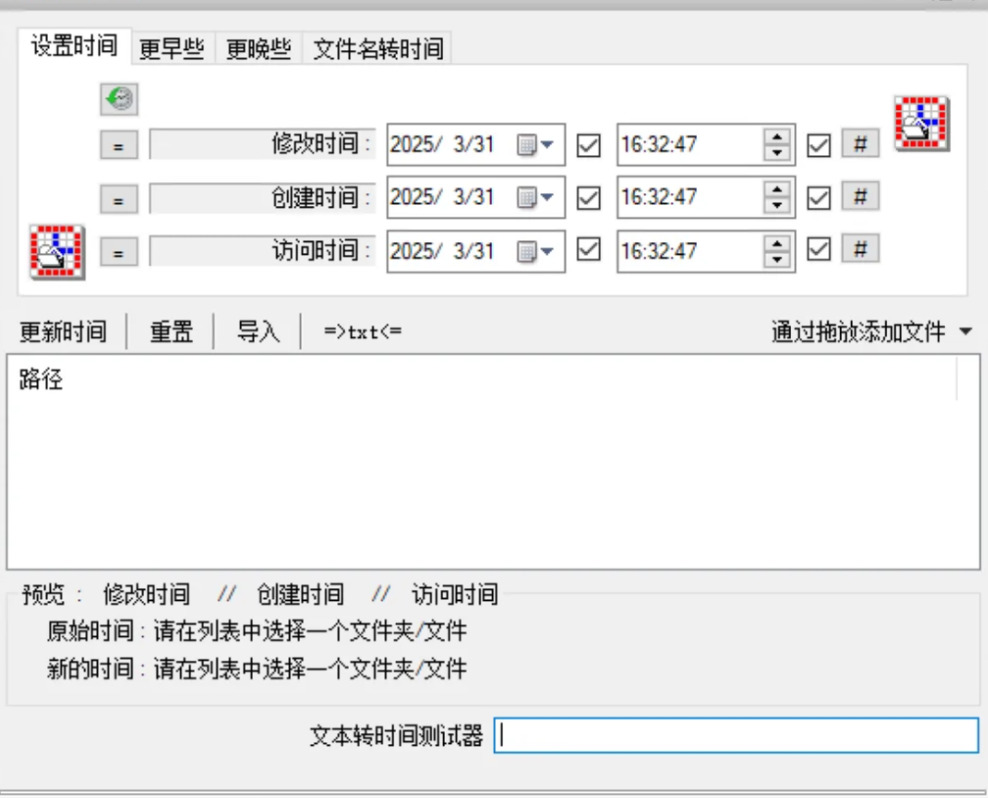988x798 pixels.
Task: Open the 通过拖放添加文件 dropdown menu
Action: [x=871, y=332]
